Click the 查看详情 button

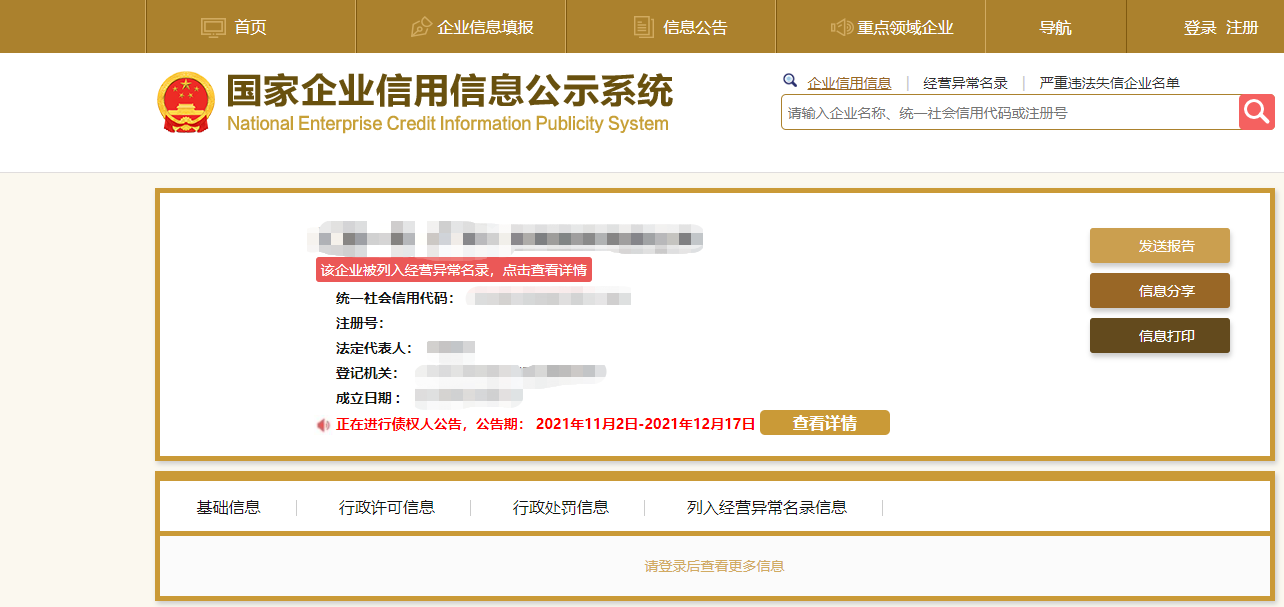[825, 423]
